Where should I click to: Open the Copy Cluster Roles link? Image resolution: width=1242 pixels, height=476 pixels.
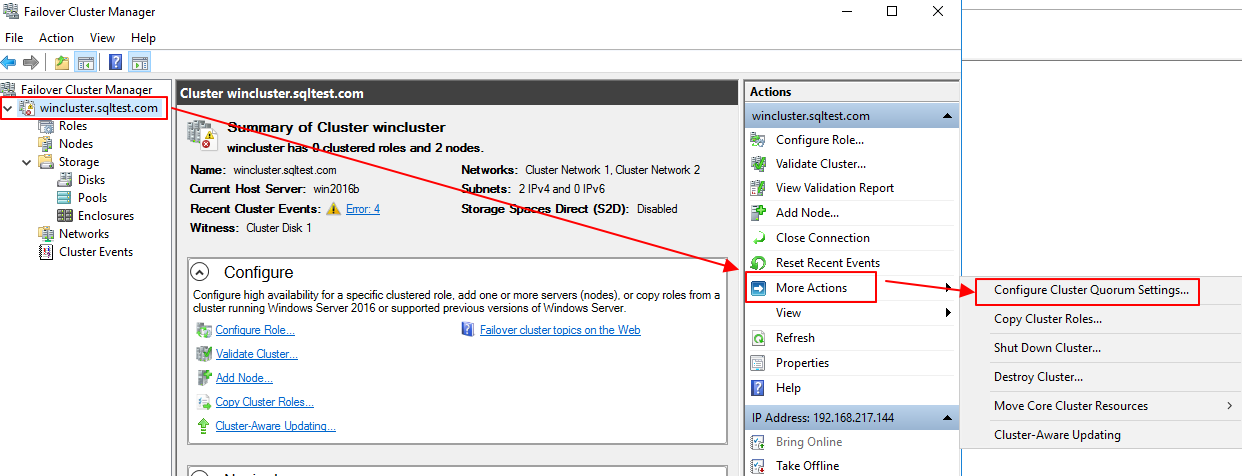265,402
